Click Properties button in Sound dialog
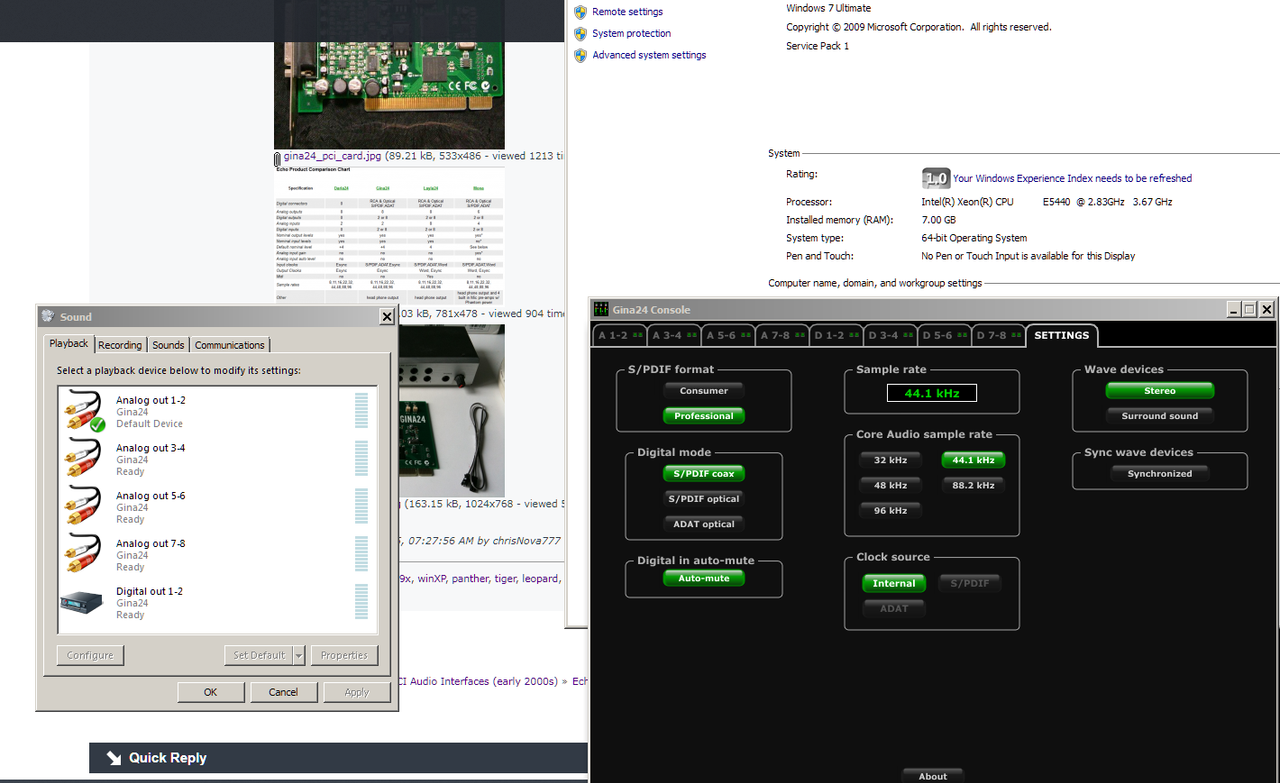 click(345, 656)
